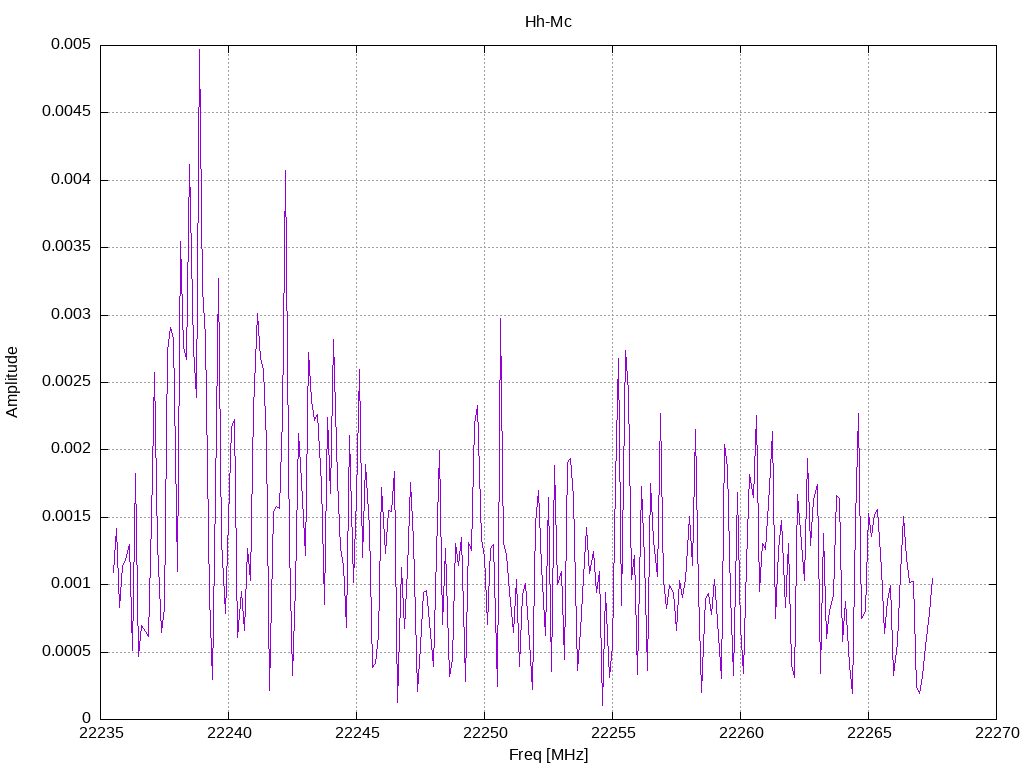Click the Freq [MHz] x-axis label

[548, 755]
